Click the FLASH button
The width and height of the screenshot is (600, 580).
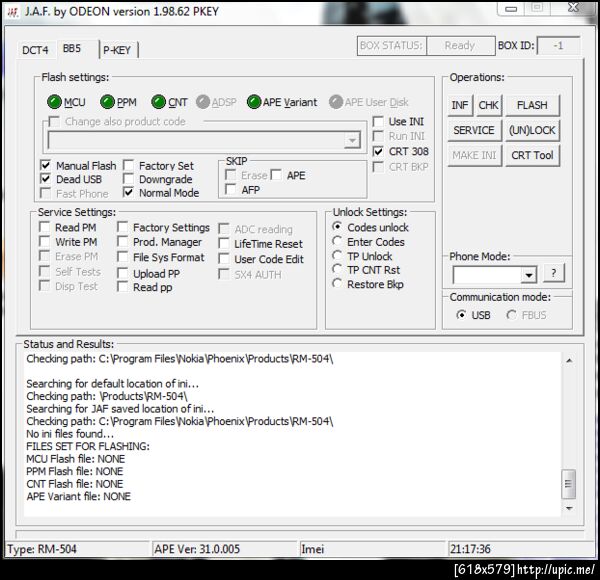(532, 105)
